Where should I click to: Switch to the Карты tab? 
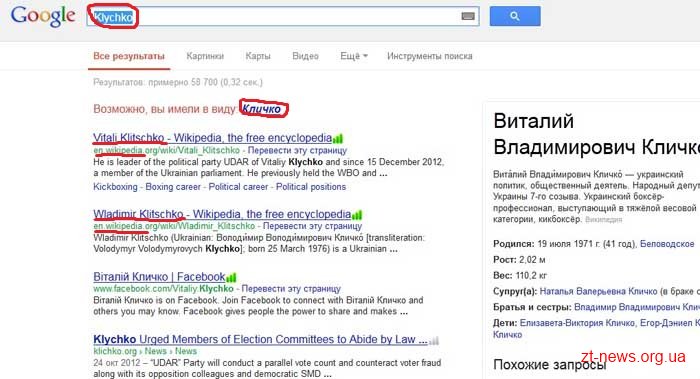[x=258, y=56]
